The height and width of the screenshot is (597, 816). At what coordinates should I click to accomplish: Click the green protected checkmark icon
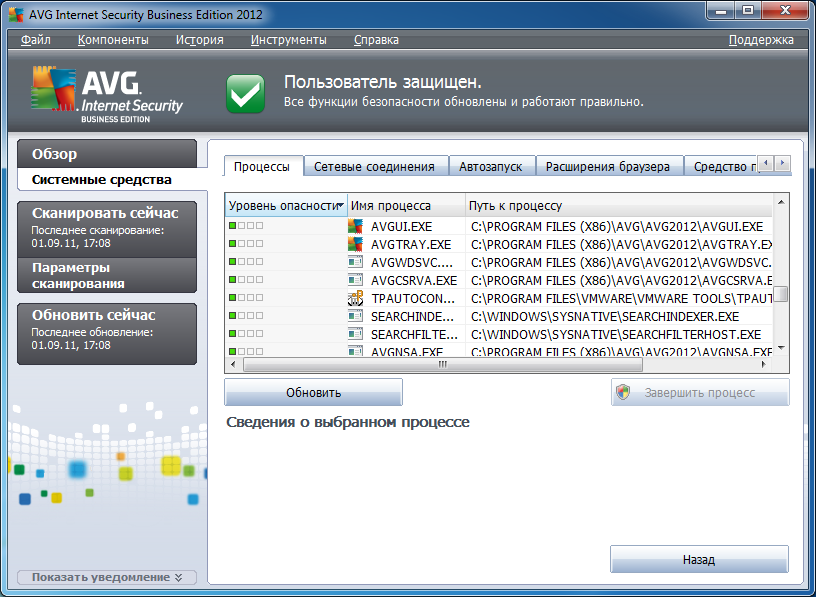pos(245,94)
